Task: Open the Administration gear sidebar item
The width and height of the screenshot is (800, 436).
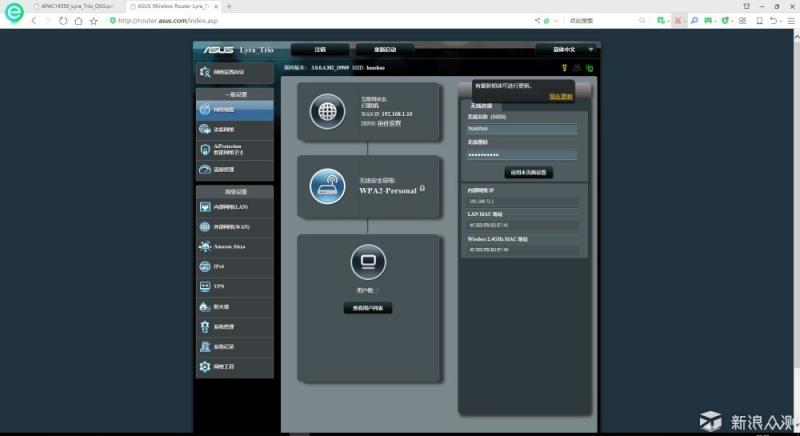Action: click(234, 327)
